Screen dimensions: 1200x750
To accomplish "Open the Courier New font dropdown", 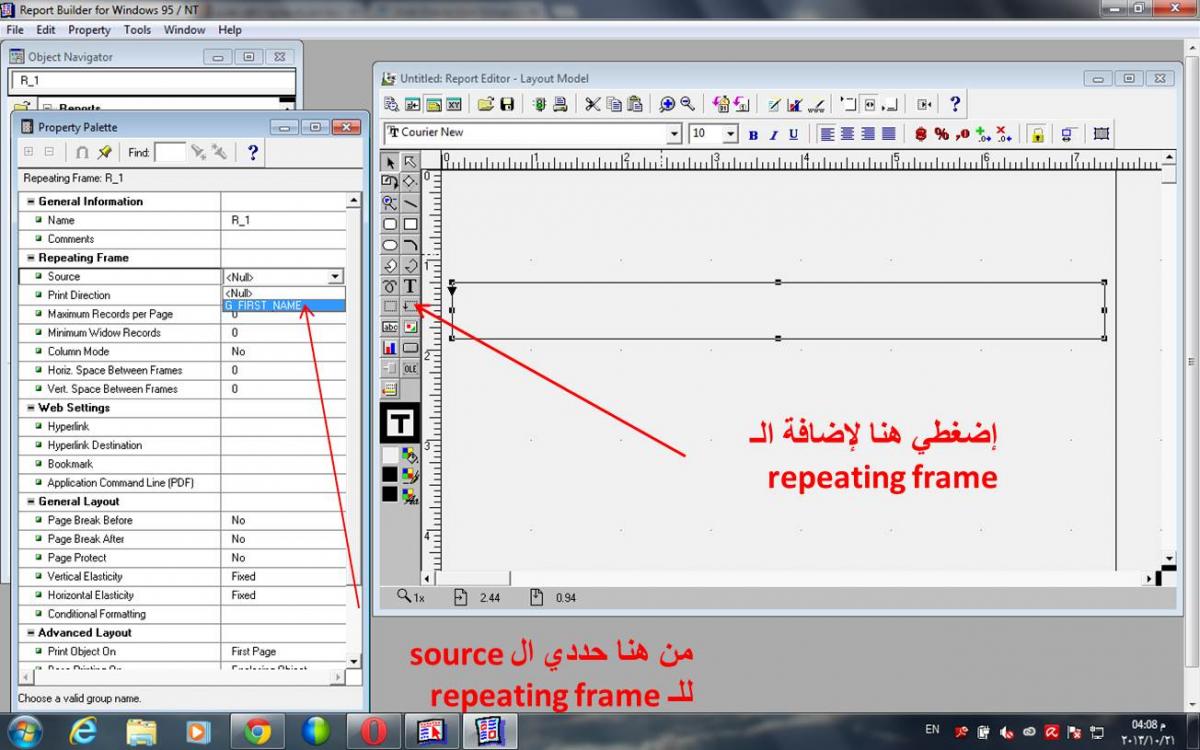I will click(x=675, y=134).
